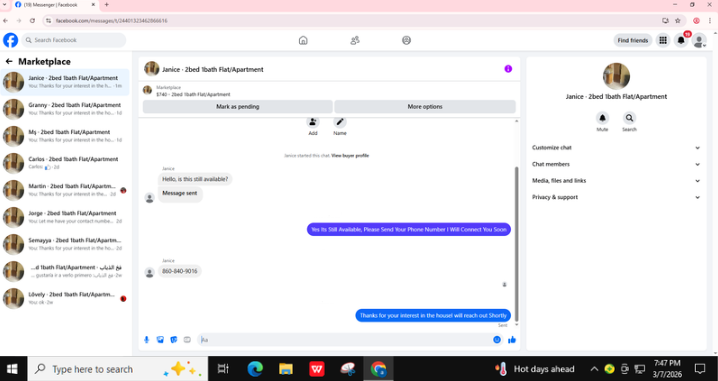Open the Windows notification center
Viewport: 718px width, 381px height.
(x=700, y=369)
